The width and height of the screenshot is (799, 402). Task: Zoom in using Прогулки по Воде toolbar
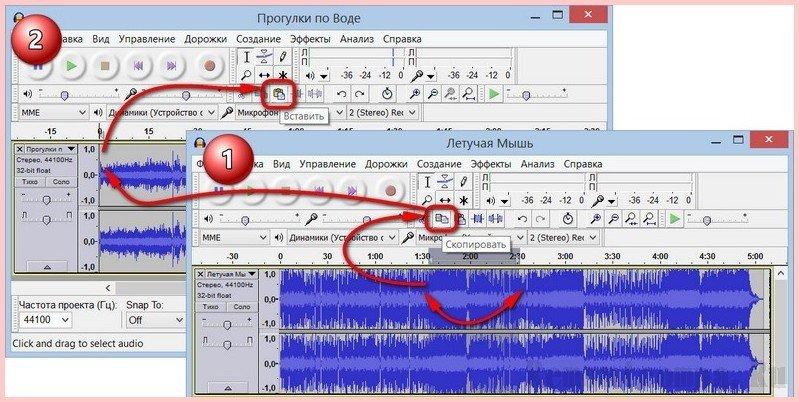416,94
